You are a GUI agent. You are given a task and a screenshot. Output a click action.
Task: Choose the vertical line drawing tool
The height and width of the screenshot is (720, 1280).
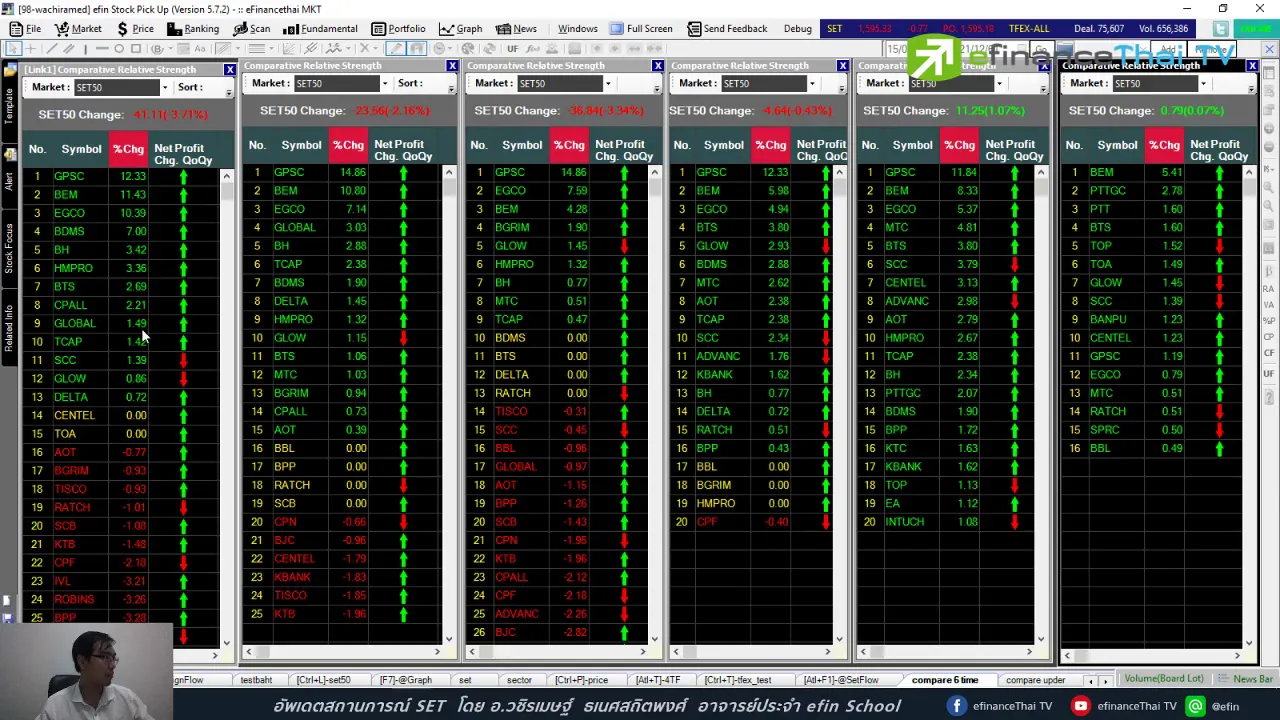85,48
